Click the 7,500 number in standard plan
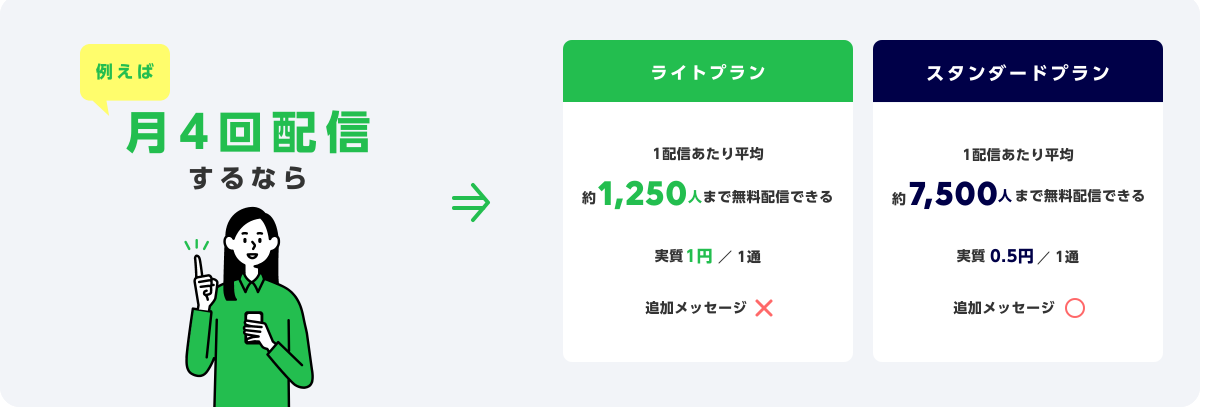This screenshot has width=1206, height=412. tap(953, 195)
